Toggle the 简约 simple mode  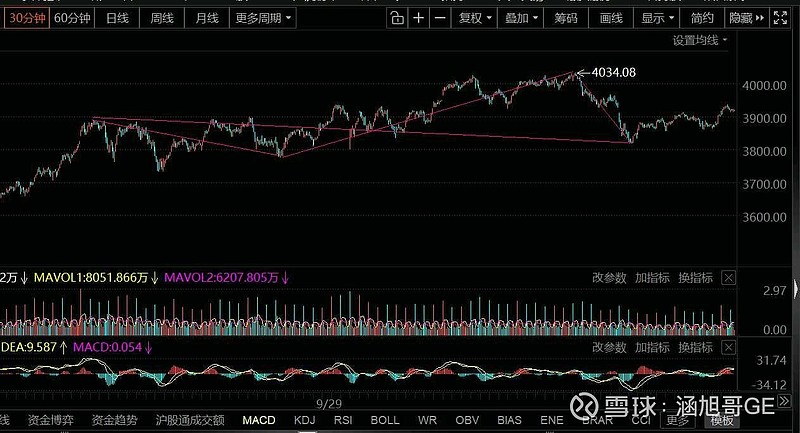pos(702,18)
